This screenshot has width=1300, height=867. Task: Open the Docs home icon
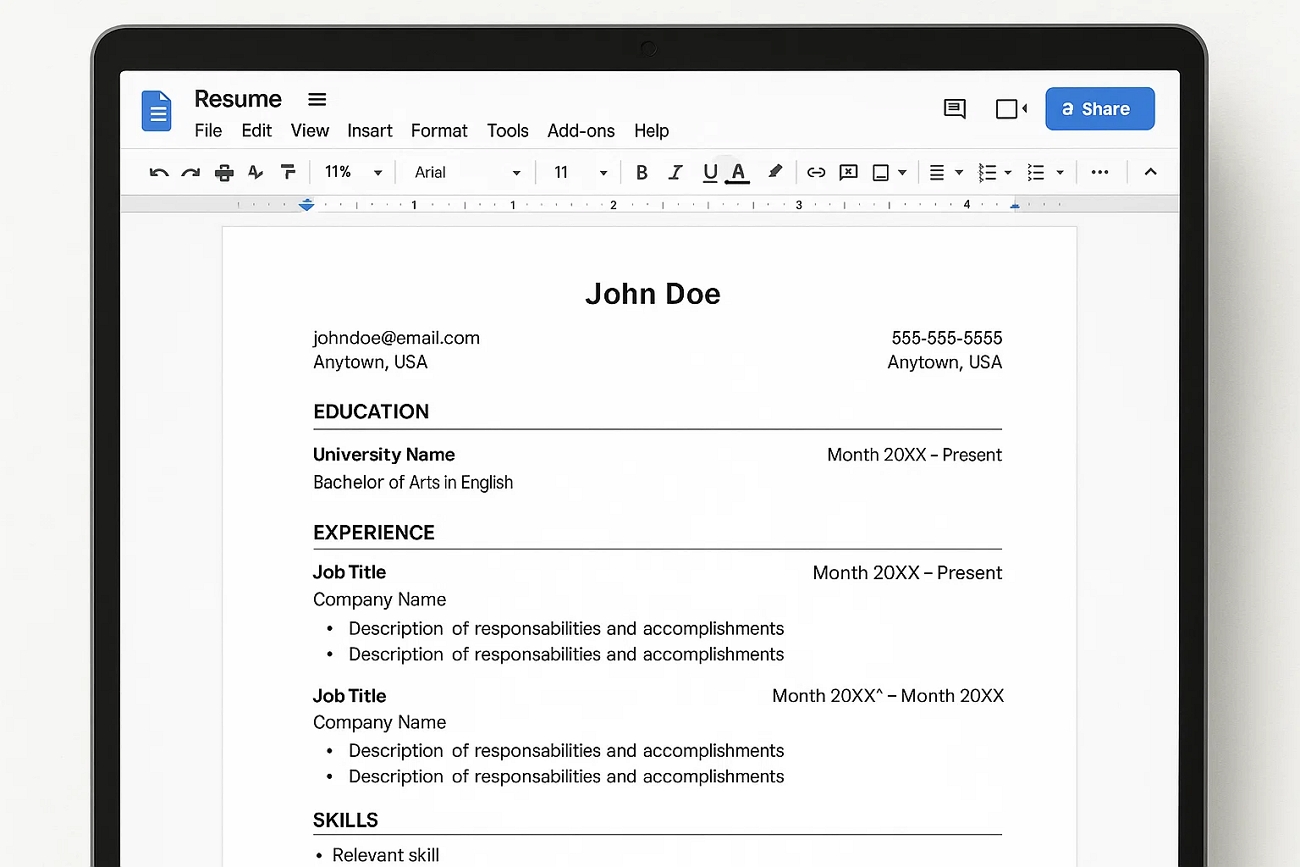(156, 110)
